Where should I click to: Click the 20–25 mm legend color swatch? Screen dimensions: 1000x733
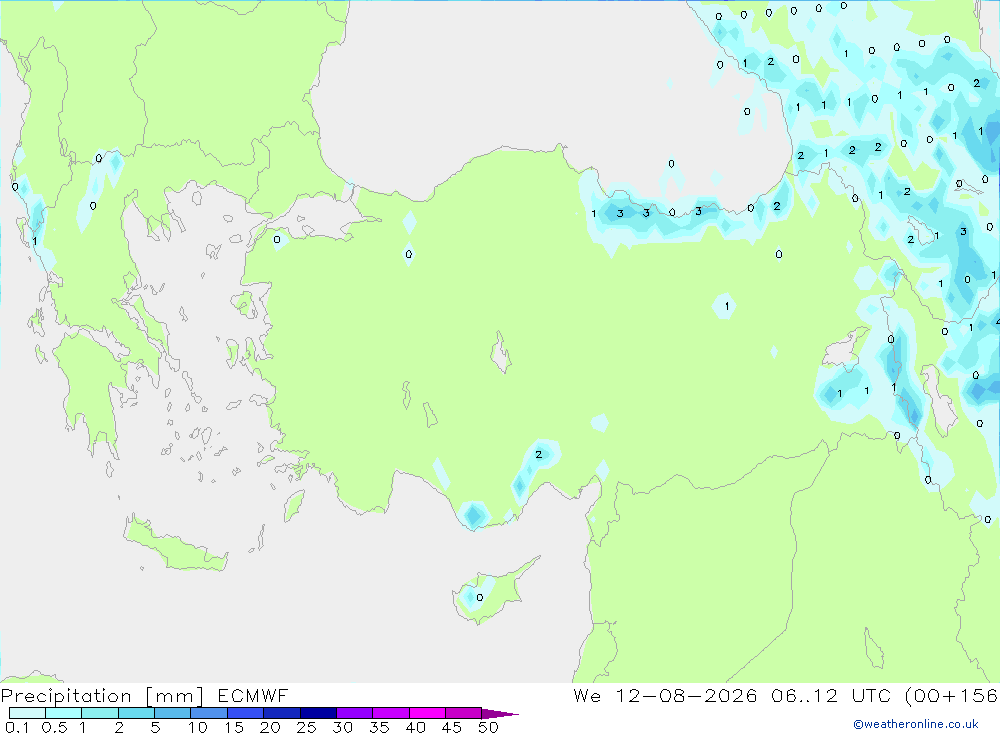pyautogui.click(x=282, y=713)
